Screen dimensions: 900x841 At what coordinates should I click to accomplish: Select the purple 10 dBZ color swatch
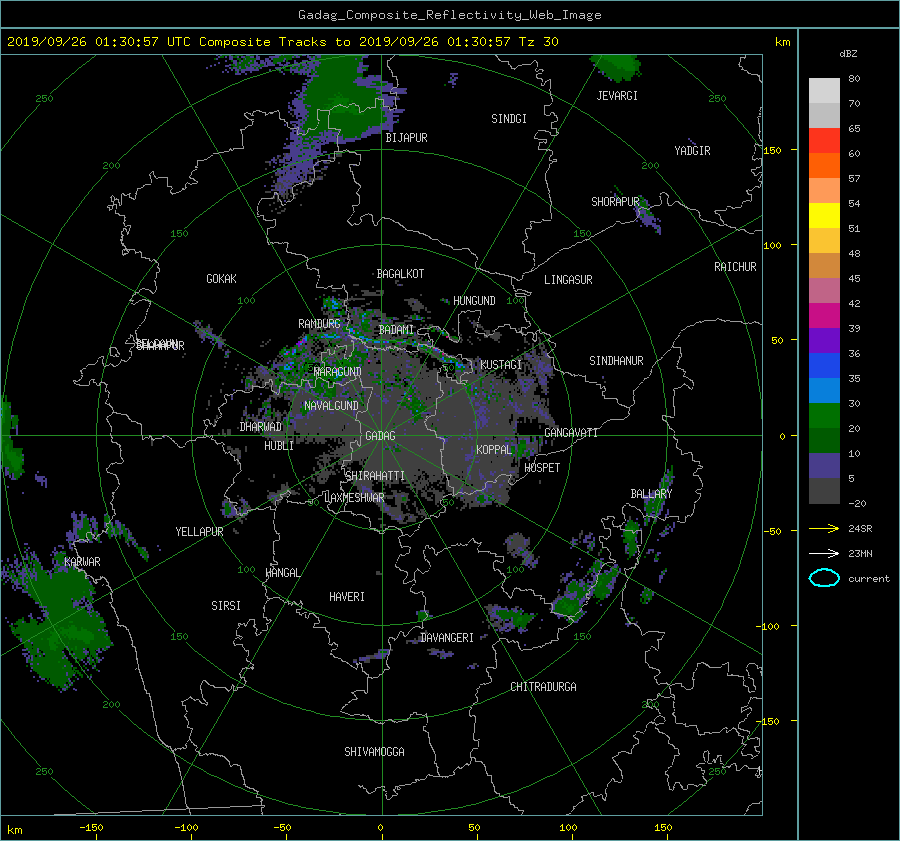coord(824,465)
